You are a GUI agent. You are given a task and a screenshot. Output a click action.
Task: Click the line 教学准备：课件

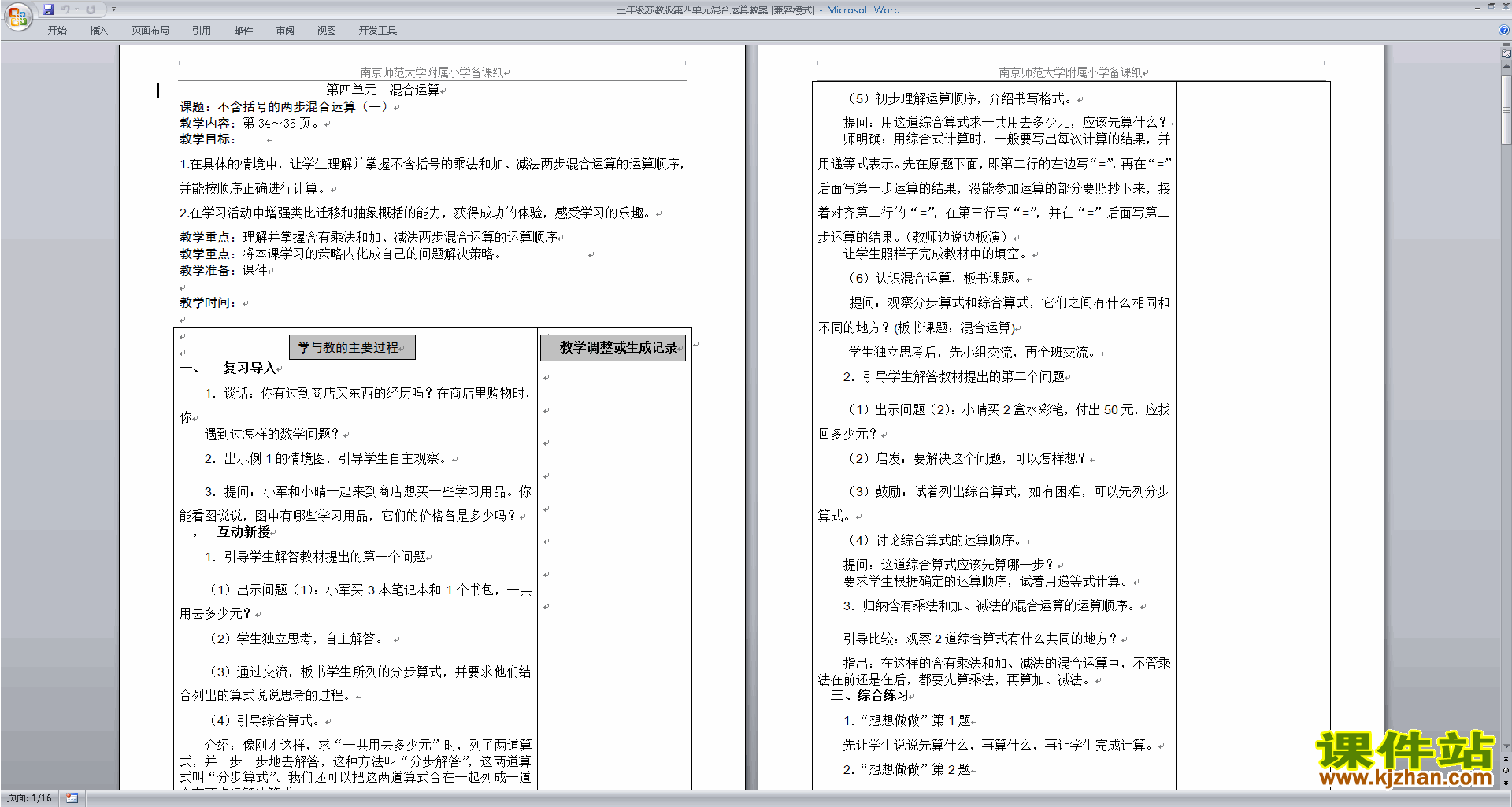point(224,270)
